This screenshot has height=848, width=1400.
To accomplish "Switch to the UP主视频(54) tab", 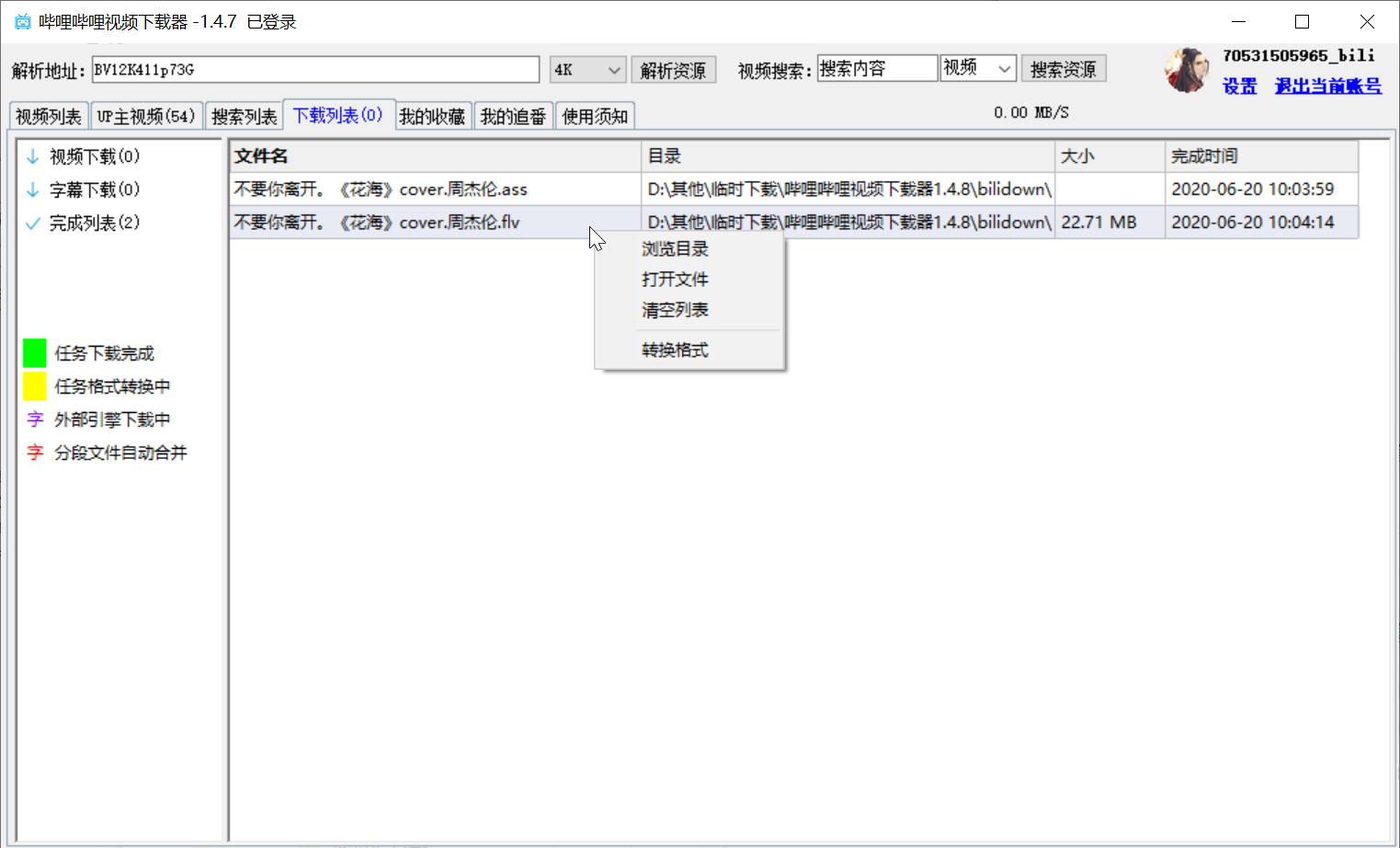I will click(146, 117).
